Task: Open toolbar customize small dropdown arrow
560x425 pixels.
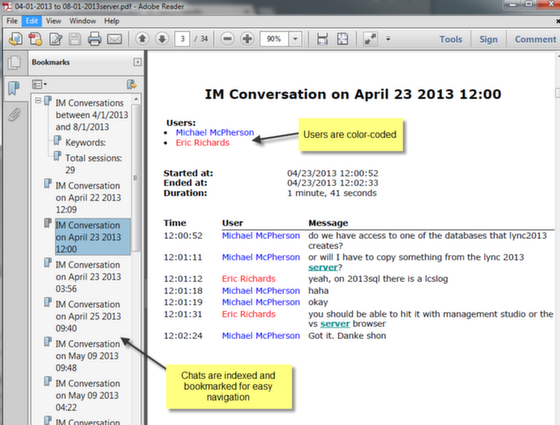Action: click(388, 39)
